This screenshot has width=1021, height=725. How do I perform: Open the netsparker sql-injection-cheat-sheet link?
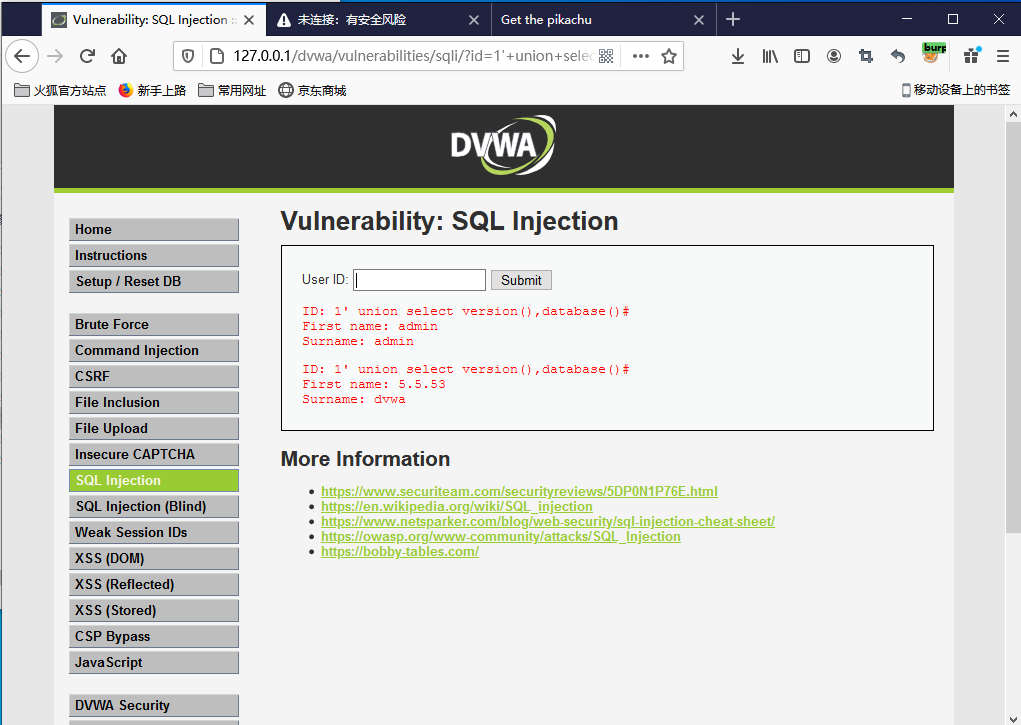click(548, 521)
